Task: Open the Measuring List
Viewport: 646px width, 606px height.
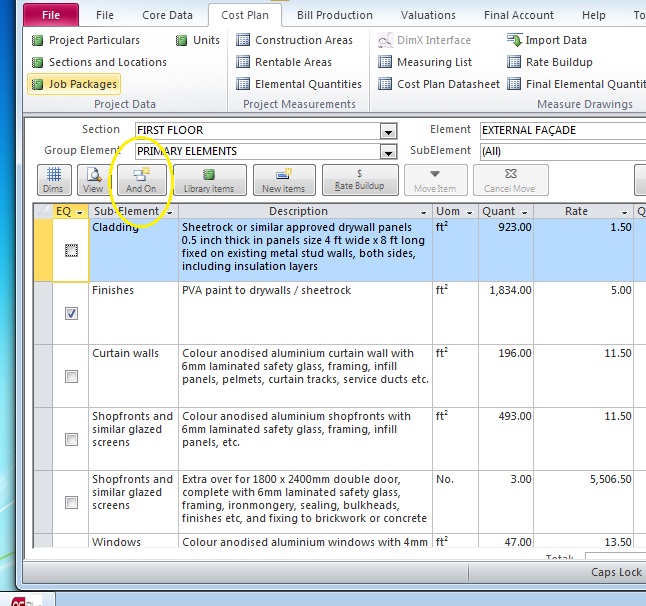Action: tap(425, 62)
